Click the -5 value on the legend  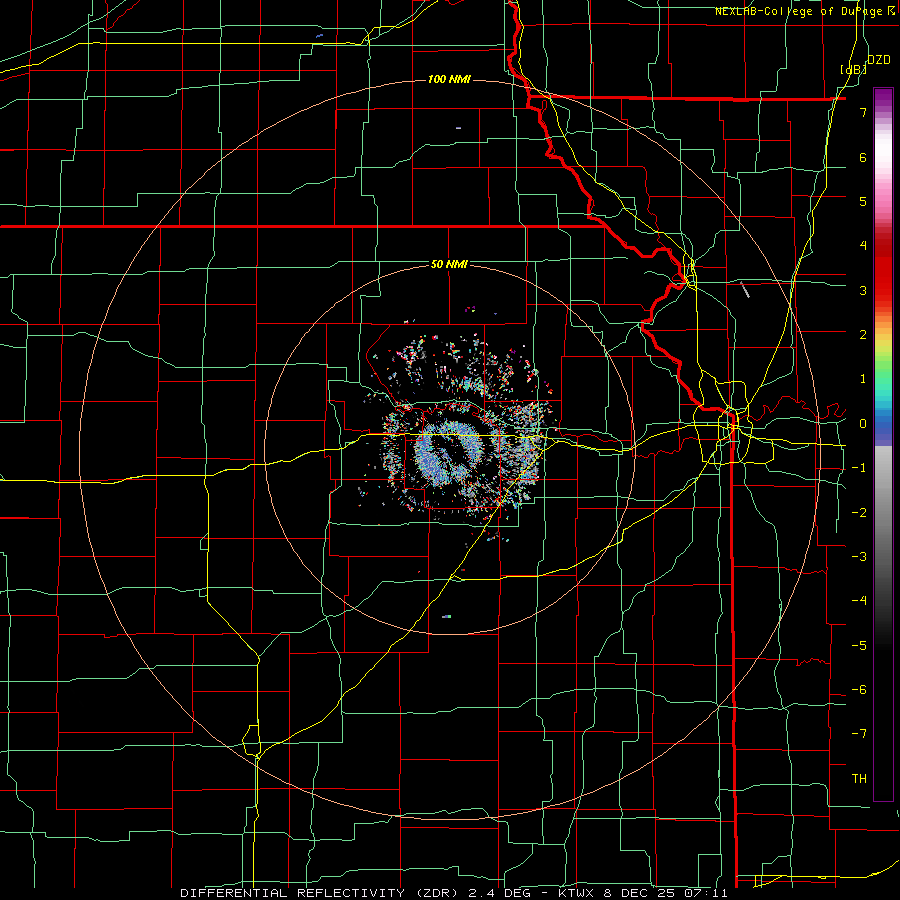[x=859, y=646]
